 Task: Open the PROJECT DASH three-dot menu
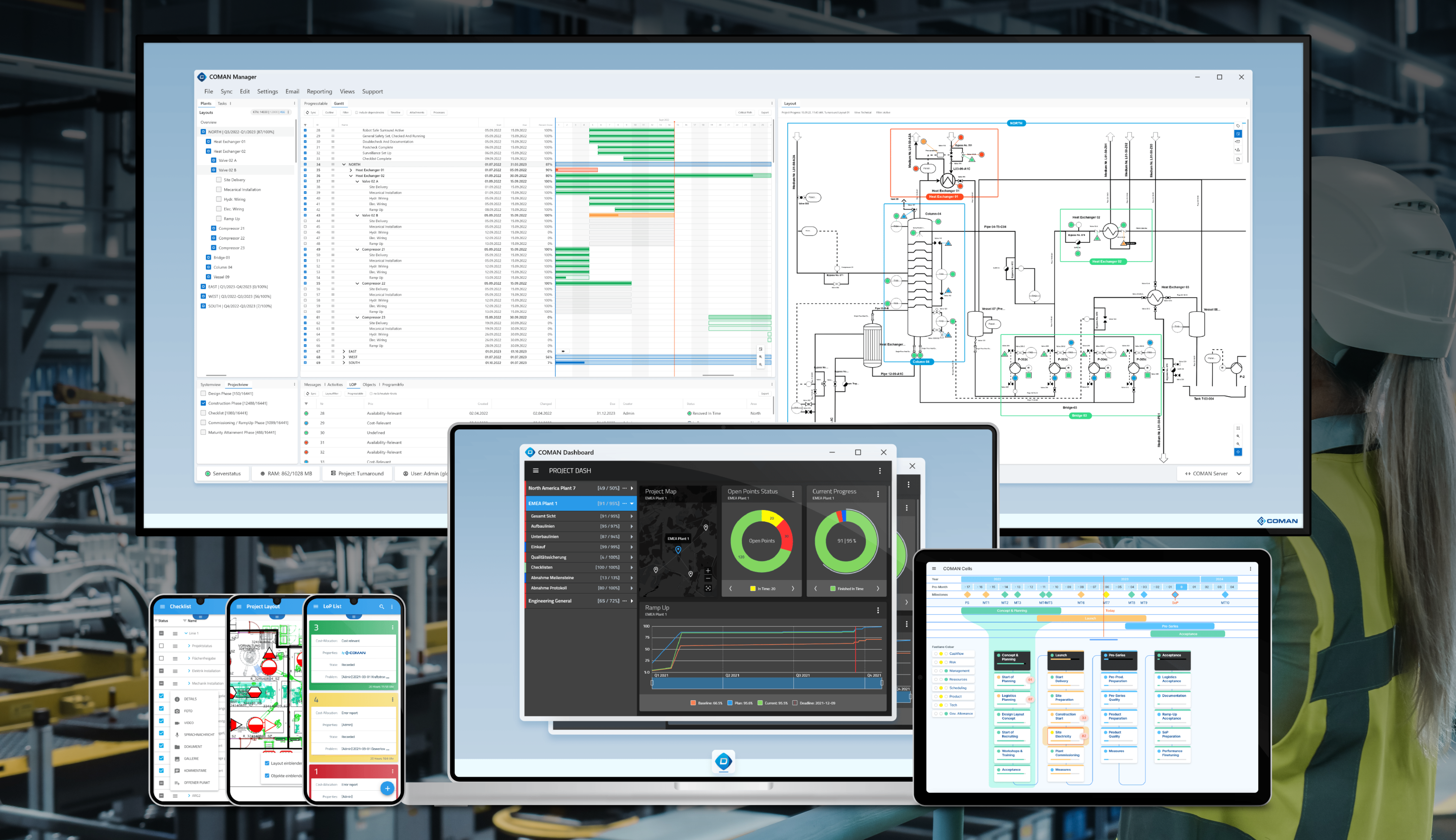879,471
